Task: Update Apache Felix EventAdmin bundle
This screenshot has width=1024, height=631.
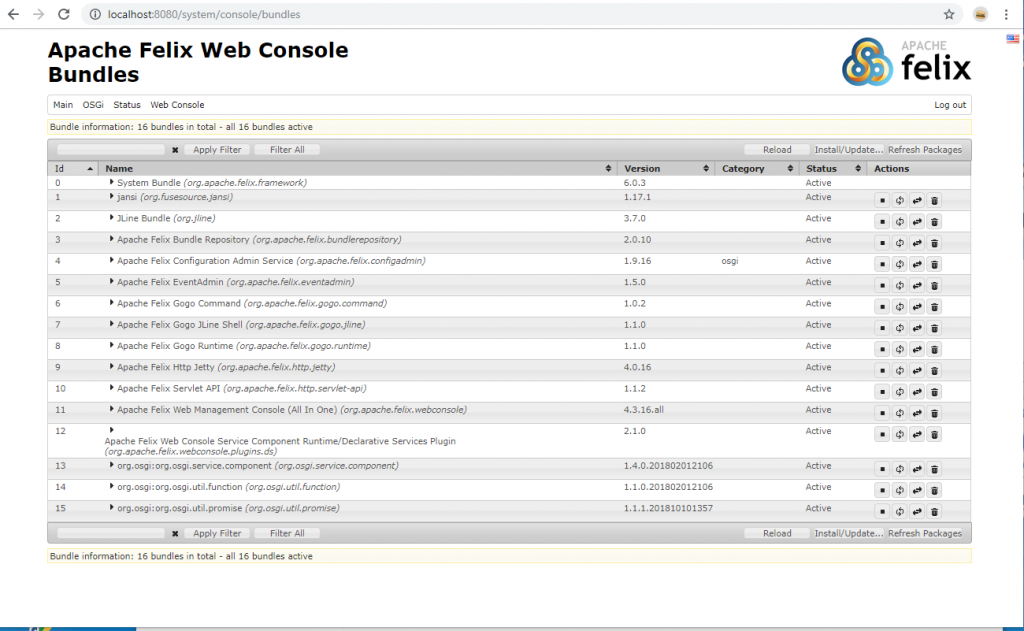Action: coord(917,285)
